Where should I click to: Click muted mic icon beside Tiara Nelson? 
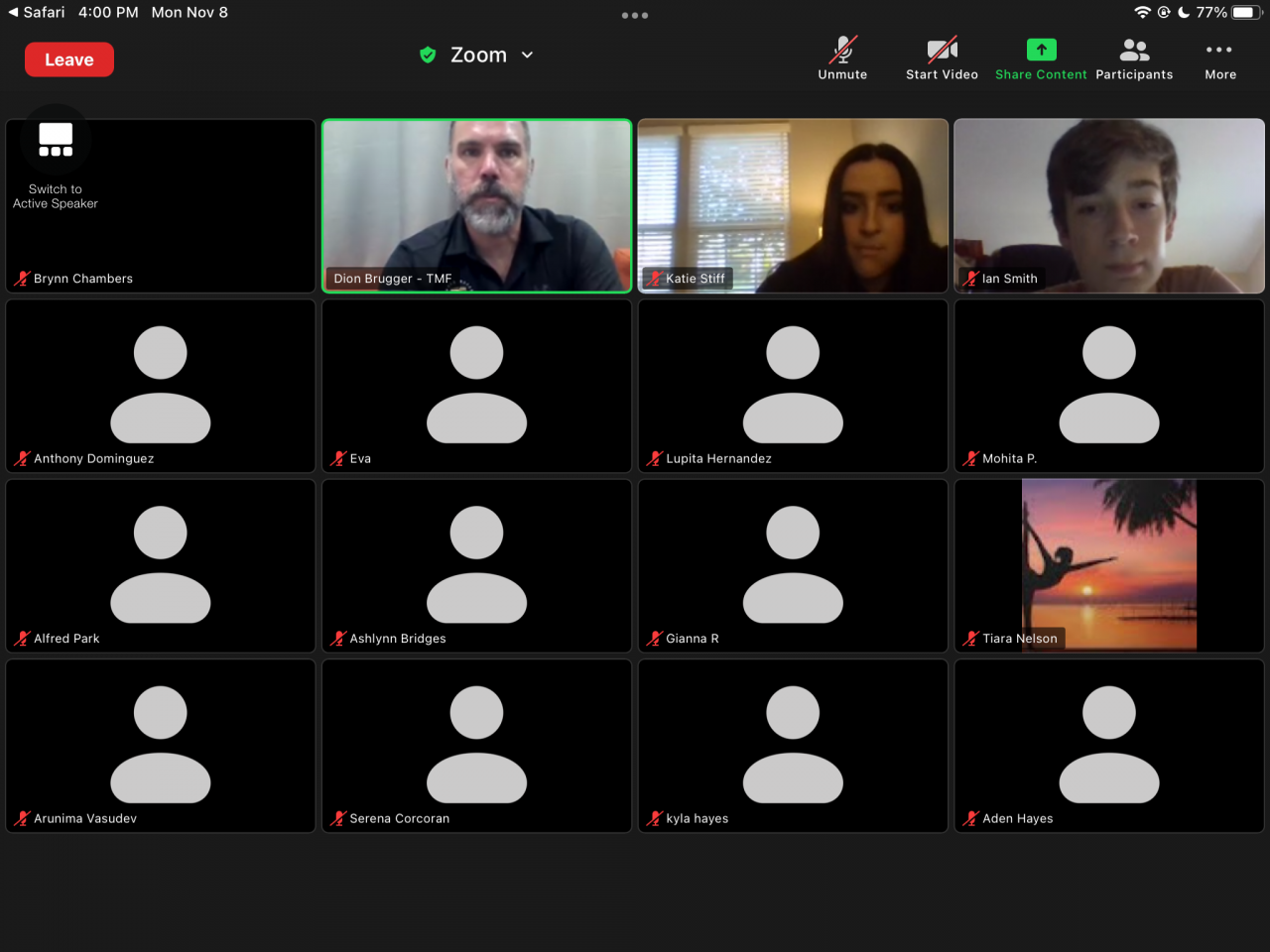click(971, 639)
